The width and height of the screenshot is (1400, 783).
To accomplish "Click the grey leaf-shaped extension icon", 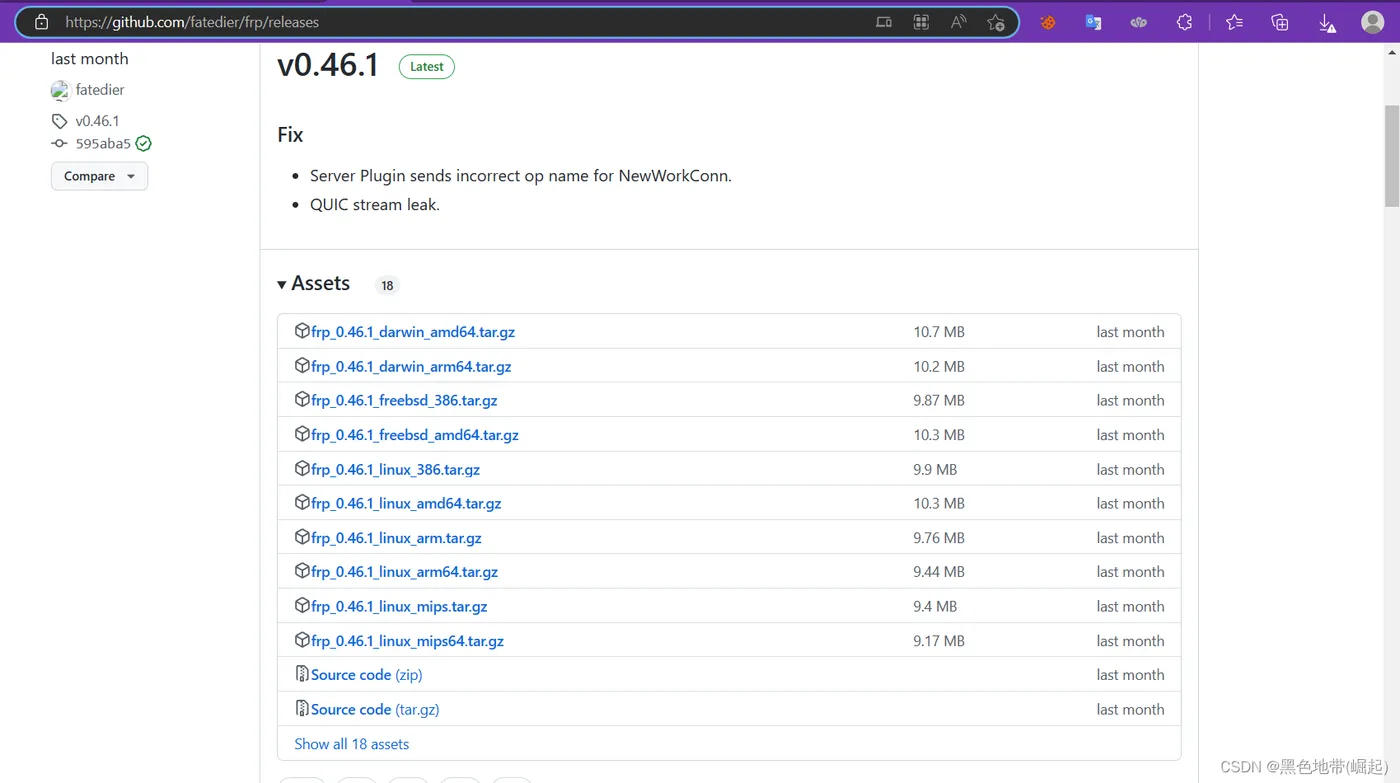I will point(1139,22).
